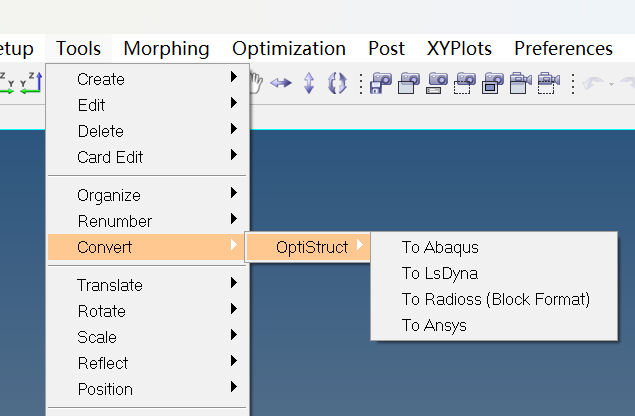Click the circular rotate arrows icon
The height and width of the screenshot is (416, 635).
pyautogui.click(x=337, y=83)
